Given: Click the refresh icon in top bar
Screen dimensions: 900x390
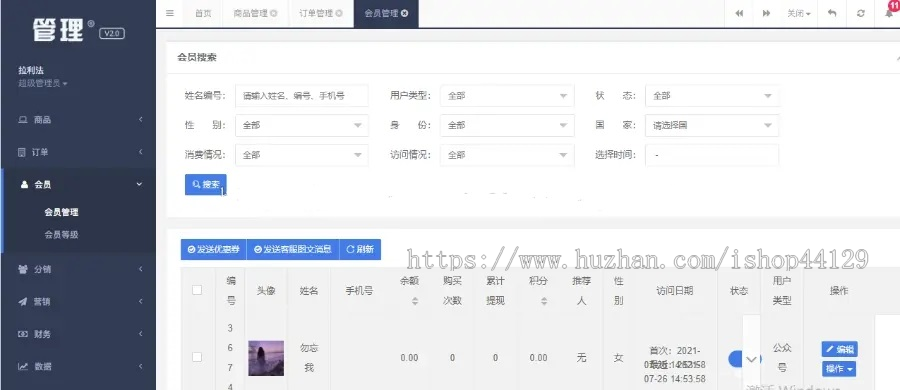Looking at the screenshot, I should point(860,13).
